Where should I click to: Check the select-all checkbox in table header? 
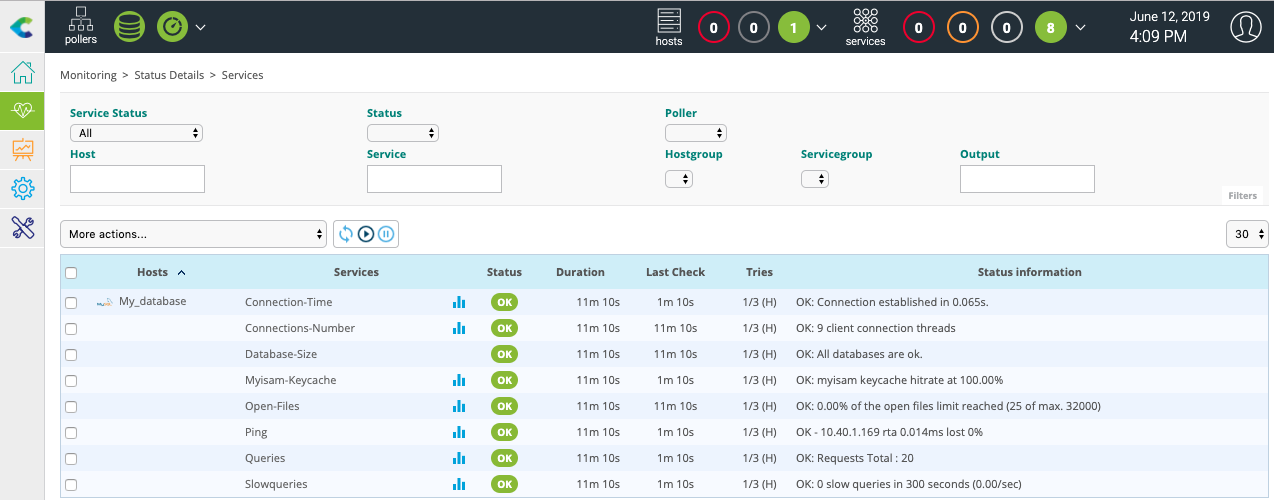pos(71,272)
